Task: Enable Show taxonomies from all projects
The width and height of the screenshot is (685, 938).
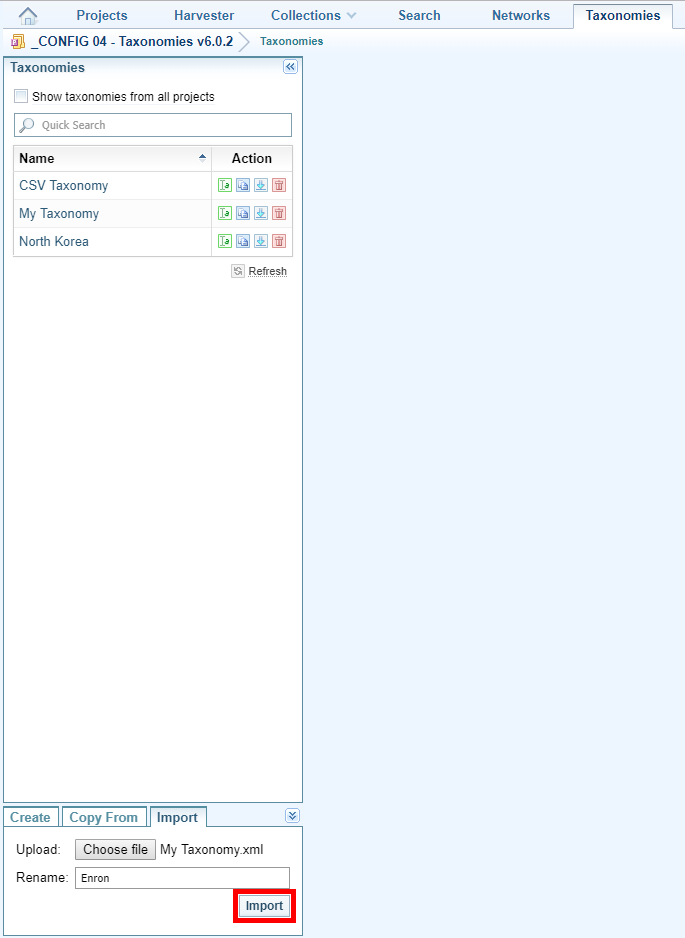Action: tap(21, 97)
